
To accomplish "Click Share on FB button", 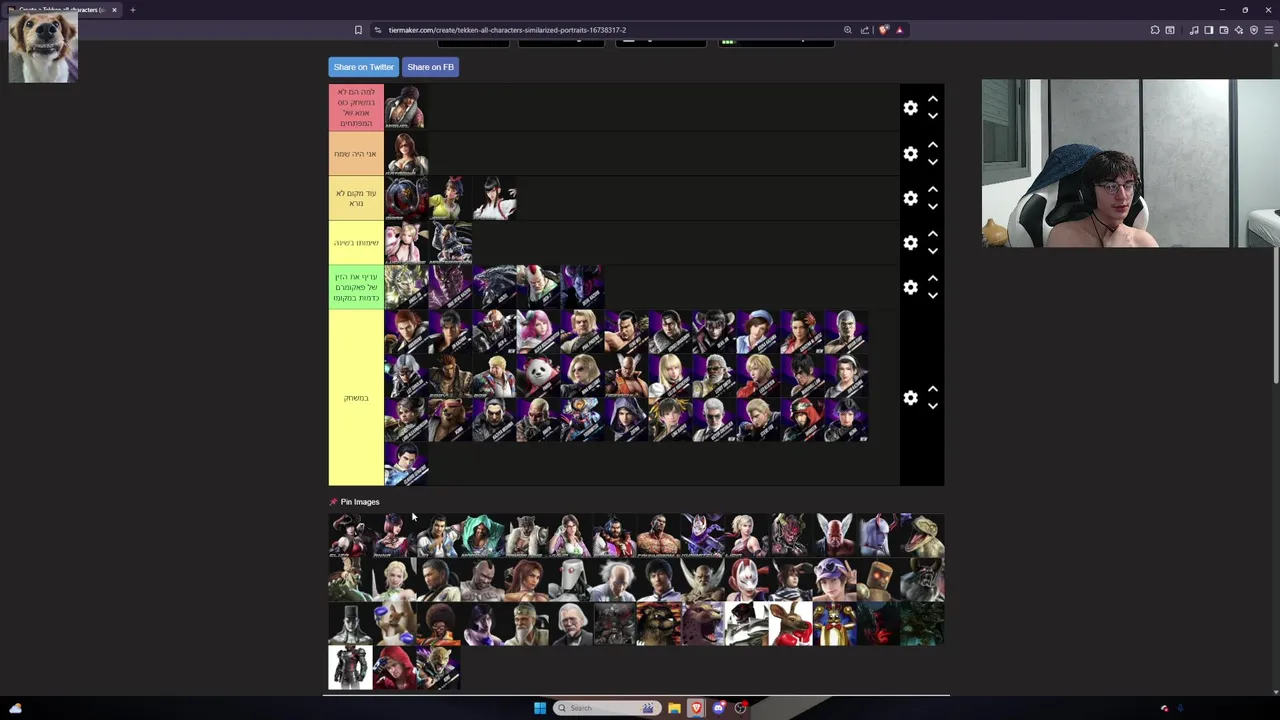I will pyautogui.click(x=430, y=67).
